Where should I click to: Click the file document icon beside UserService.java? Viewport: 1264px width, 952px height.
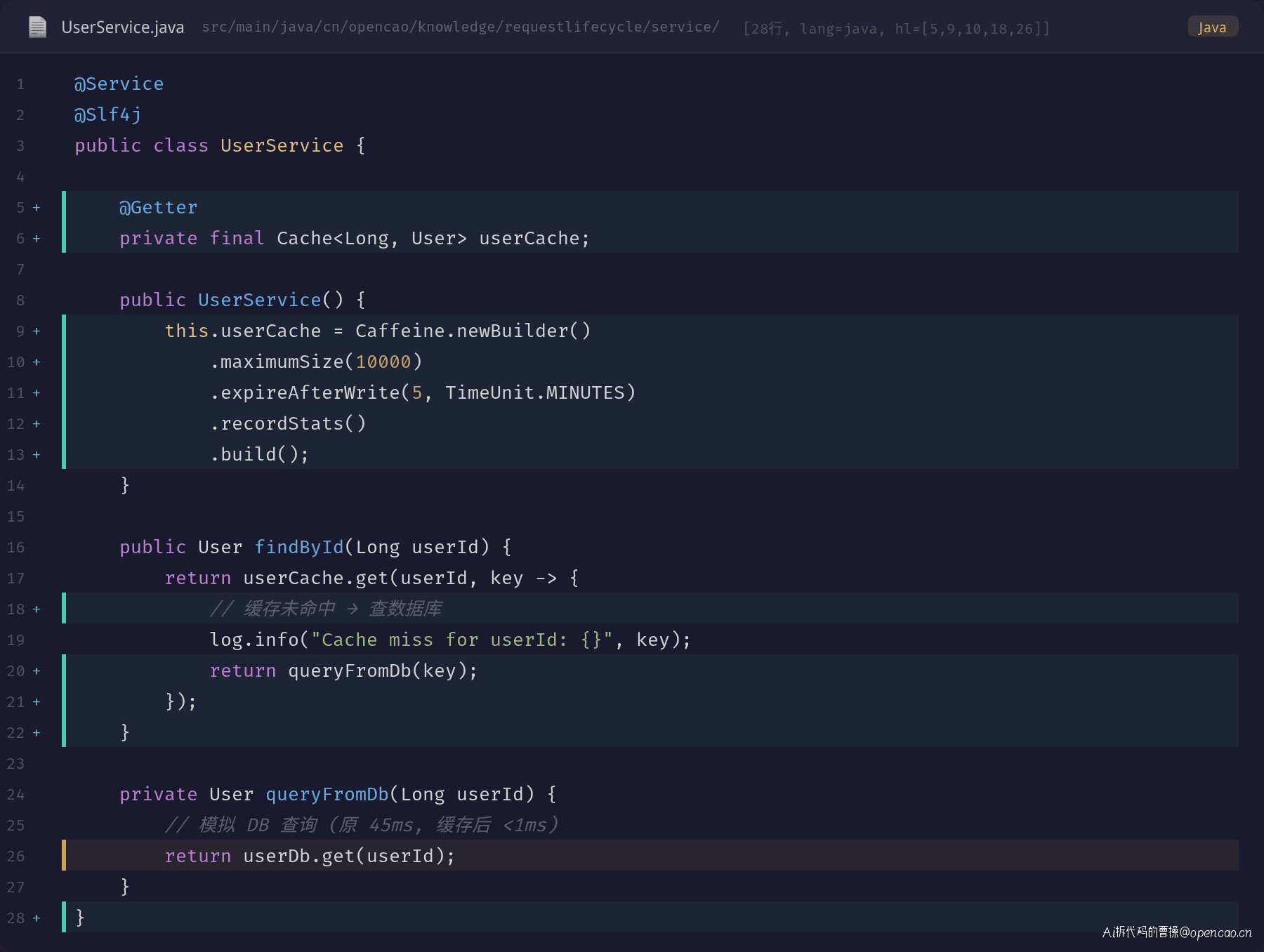pos(37,27)
